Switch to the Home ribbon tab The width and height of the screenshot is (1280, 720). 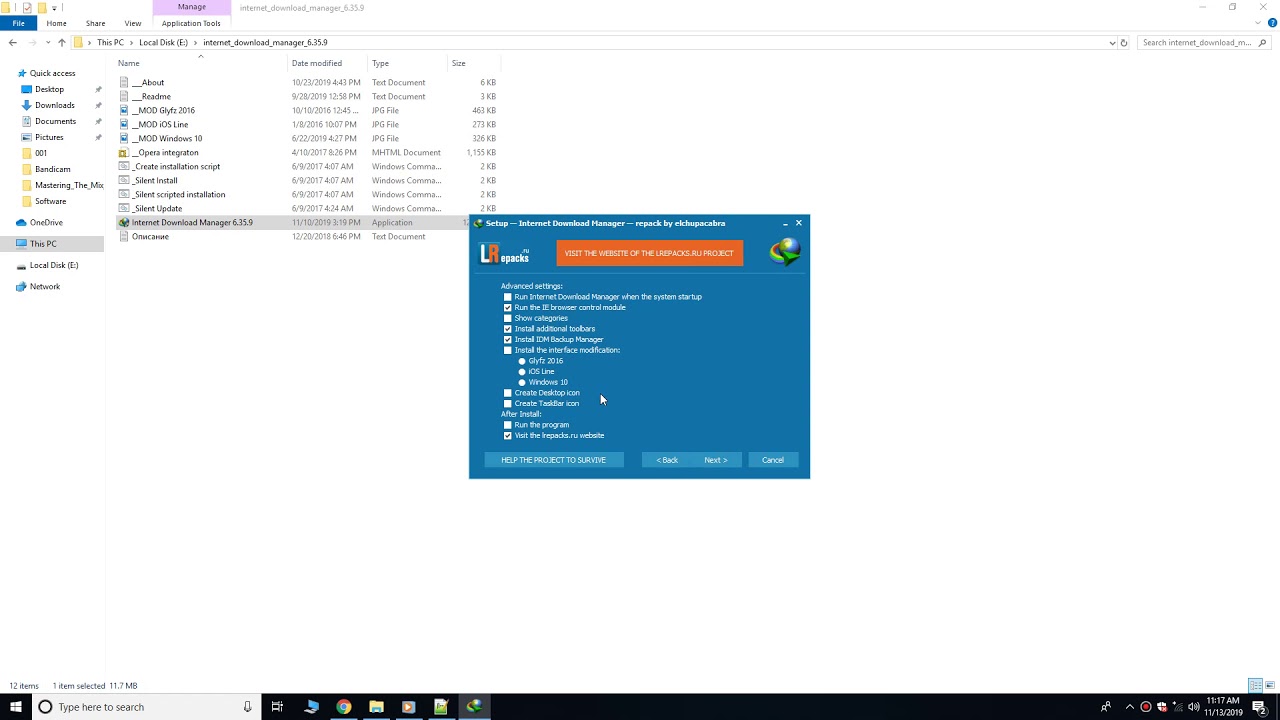point(56,23)
